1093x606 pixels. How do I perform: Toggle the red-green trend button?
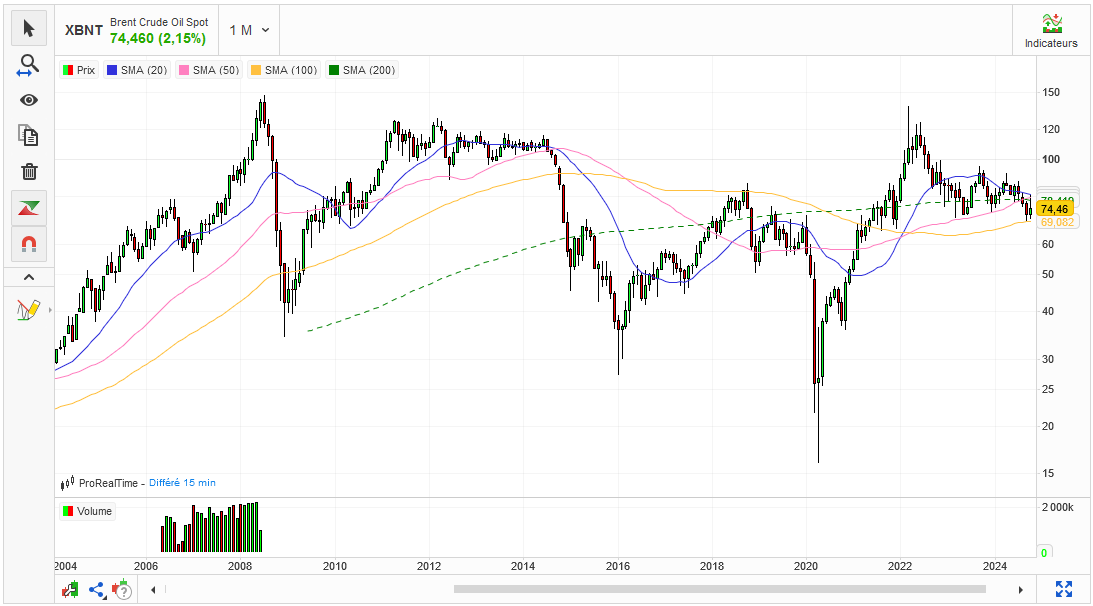coord(29,208)
